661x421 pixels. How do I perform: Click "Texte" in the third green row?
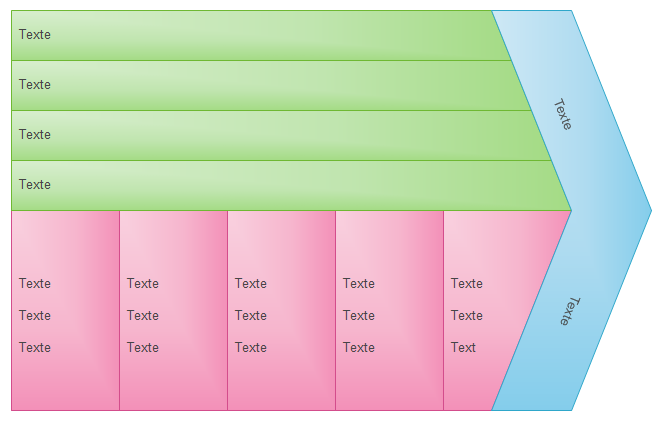pos(35,135)
